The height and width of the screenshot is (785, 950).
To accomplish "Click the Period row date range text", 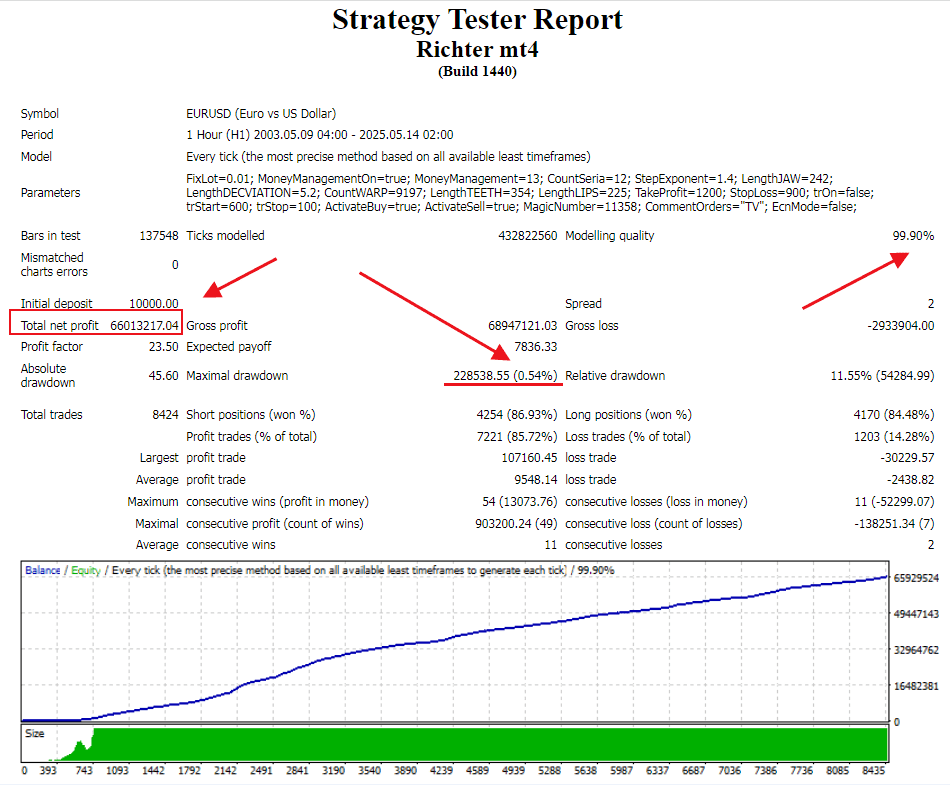I will click(x=319, y=135).
